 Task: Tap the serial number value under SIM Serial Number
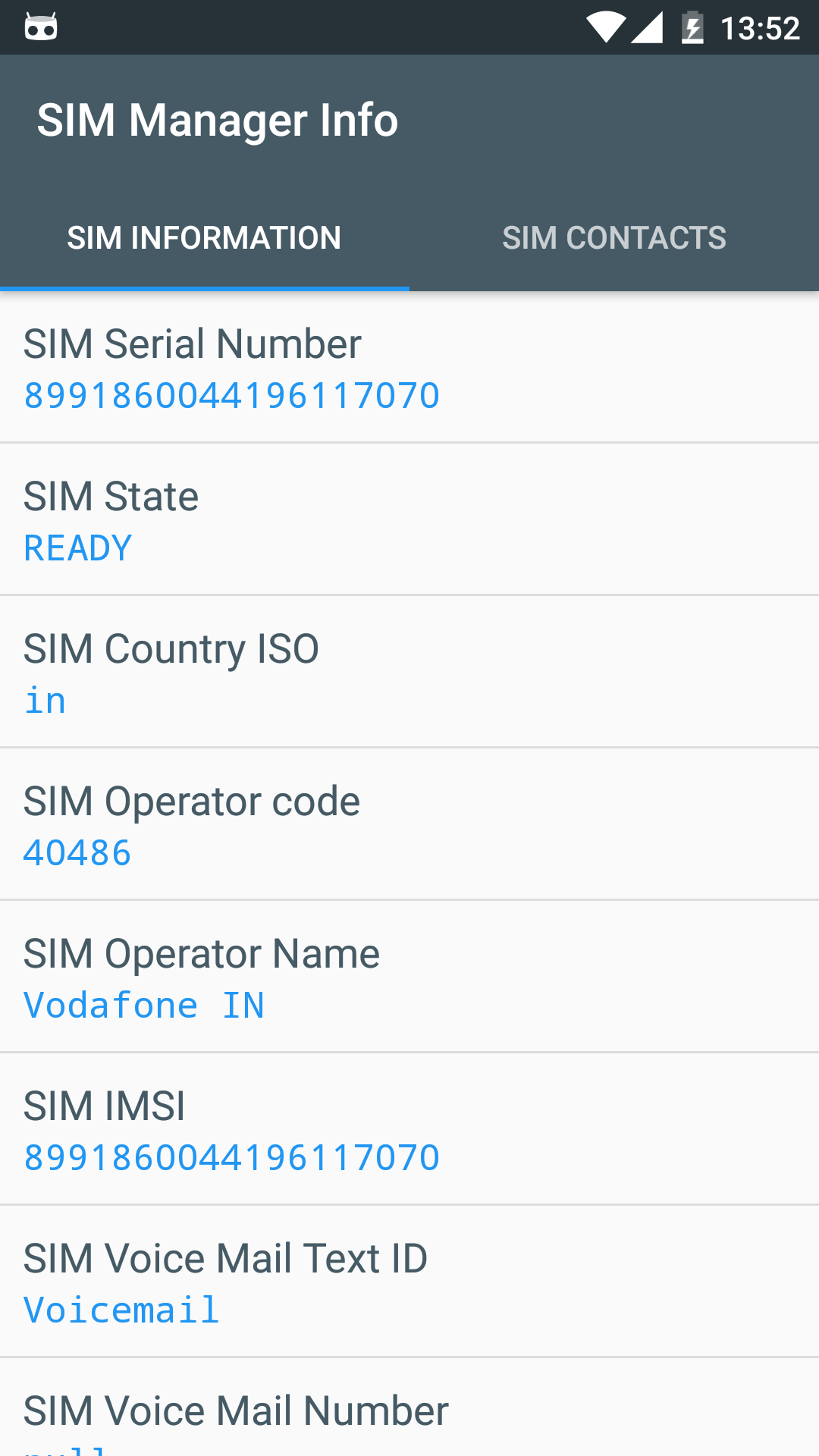[x=232, y=396]
